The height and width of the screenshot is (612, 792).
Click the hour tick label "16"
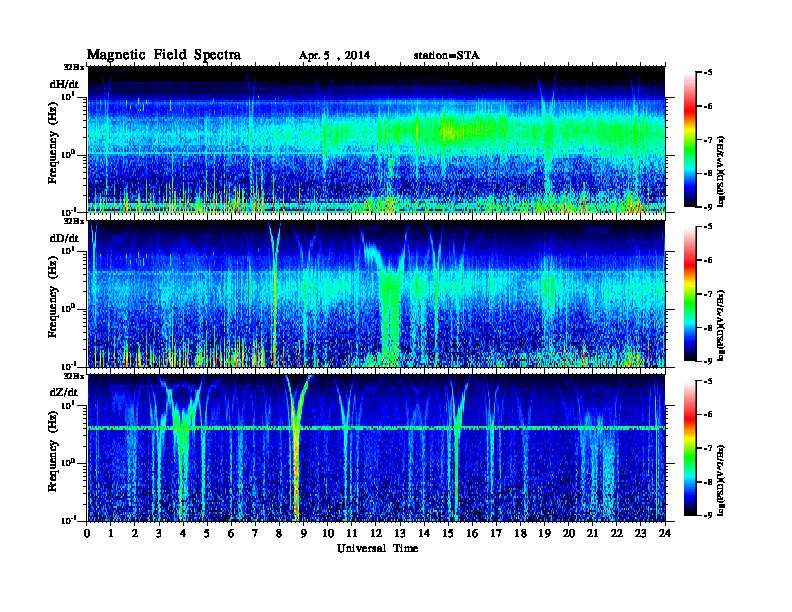(472, 533)
